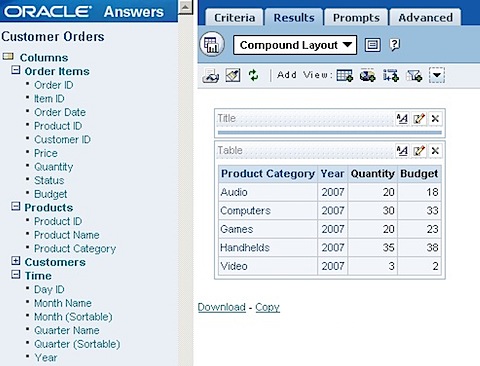Click the add chart view icon
Image resolution: width=480 pixels, height=366 pixels.
[367, 75]
